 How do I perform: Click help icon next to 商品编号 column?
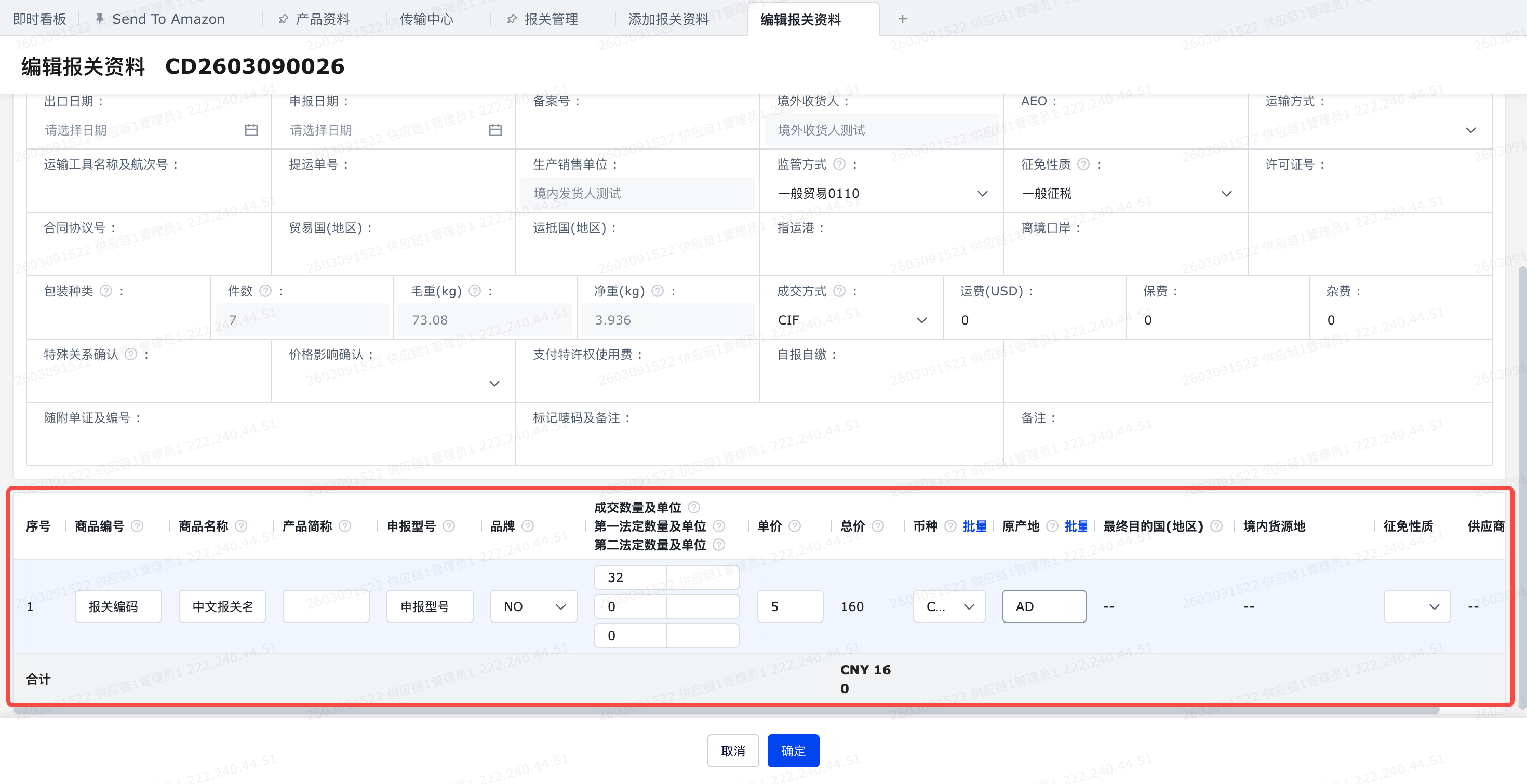pyautogui.click(x=137, y=526)
